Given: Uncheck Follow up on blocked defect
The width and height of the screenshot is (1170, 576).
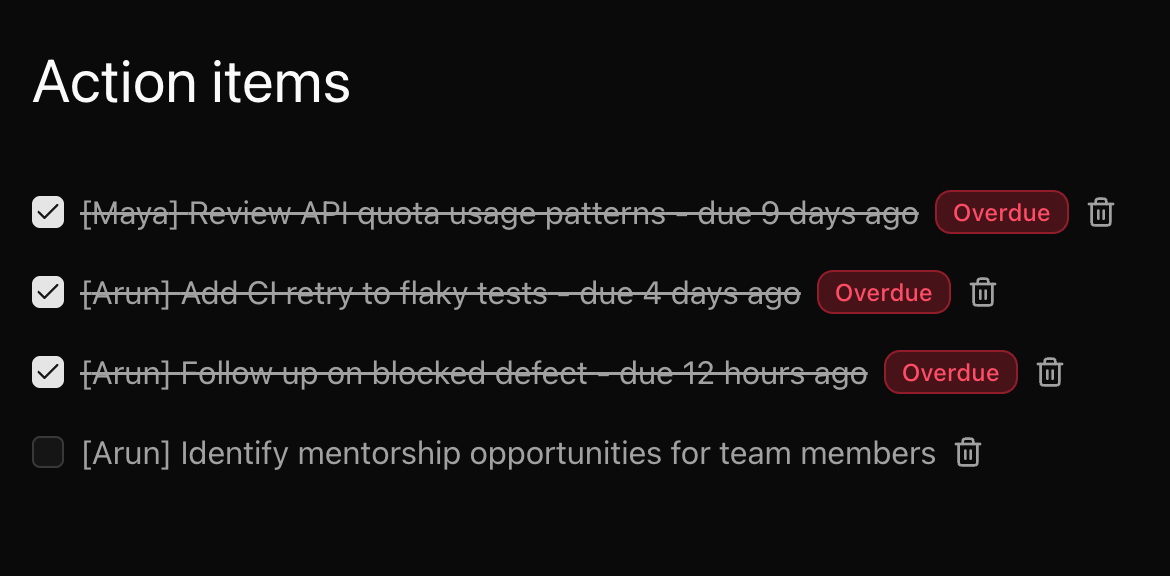Looking at the screenshot, I should 48,372.
